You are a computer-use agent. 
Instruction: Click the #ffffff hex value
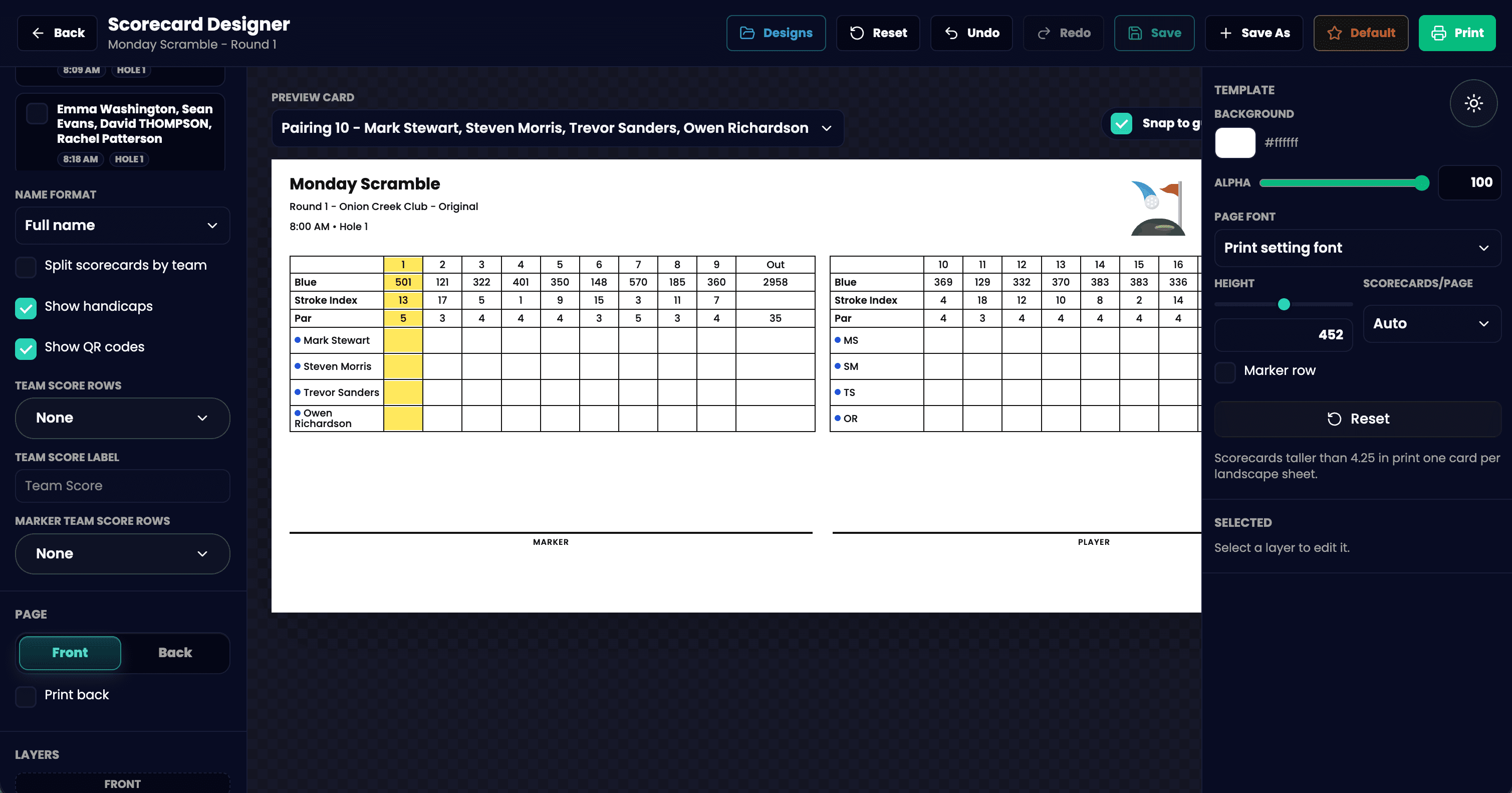[x=1281, y=143]
